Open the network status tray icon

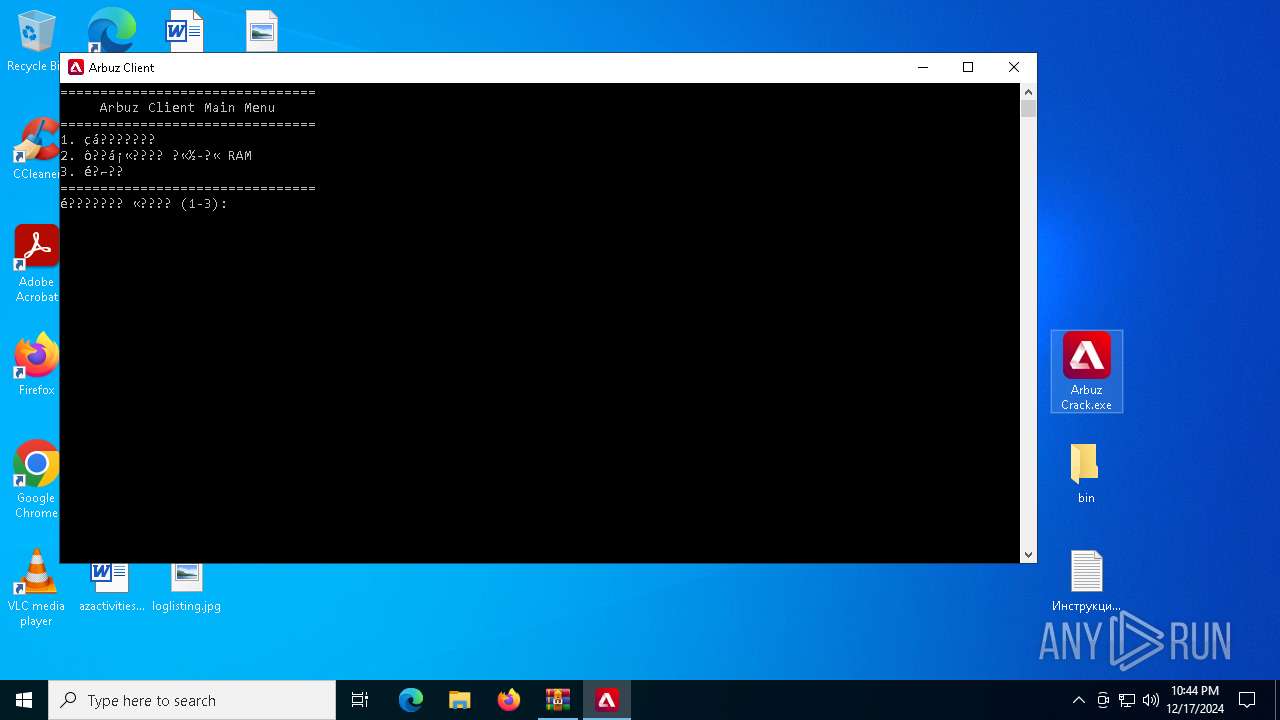click(1127, 700)
